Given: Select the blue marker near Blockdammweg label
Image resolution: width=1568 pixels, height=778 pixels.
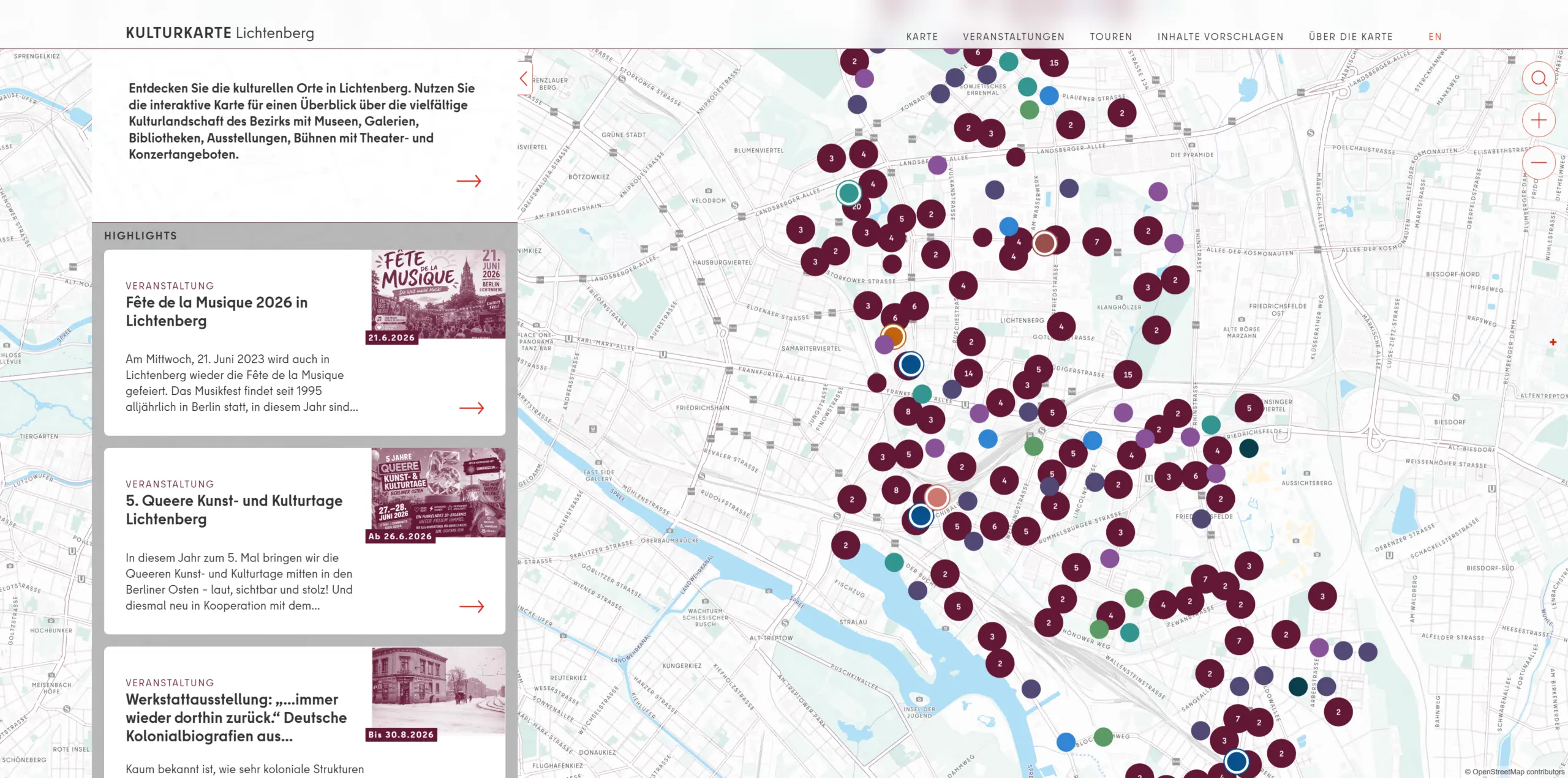Looking at the screenshot, I should coord(1066,742).
